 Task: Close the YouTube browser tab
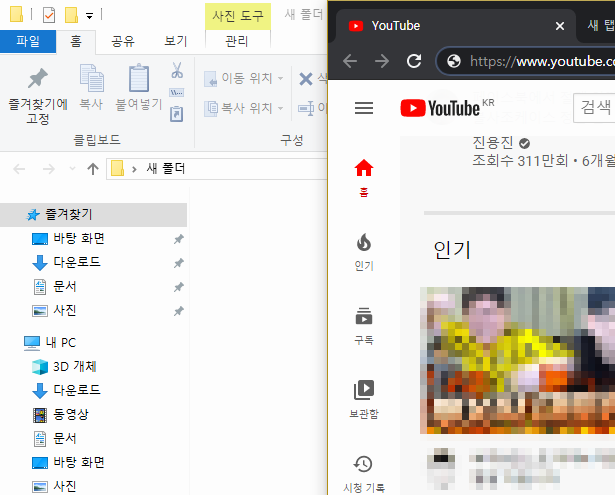[560, 26]
